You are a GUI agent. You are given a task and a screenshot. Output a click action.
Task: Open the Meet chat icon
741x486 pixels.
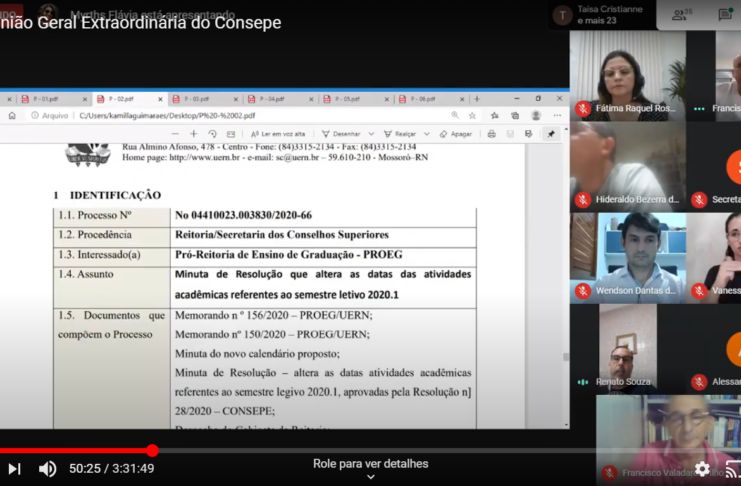pos(725,15)
